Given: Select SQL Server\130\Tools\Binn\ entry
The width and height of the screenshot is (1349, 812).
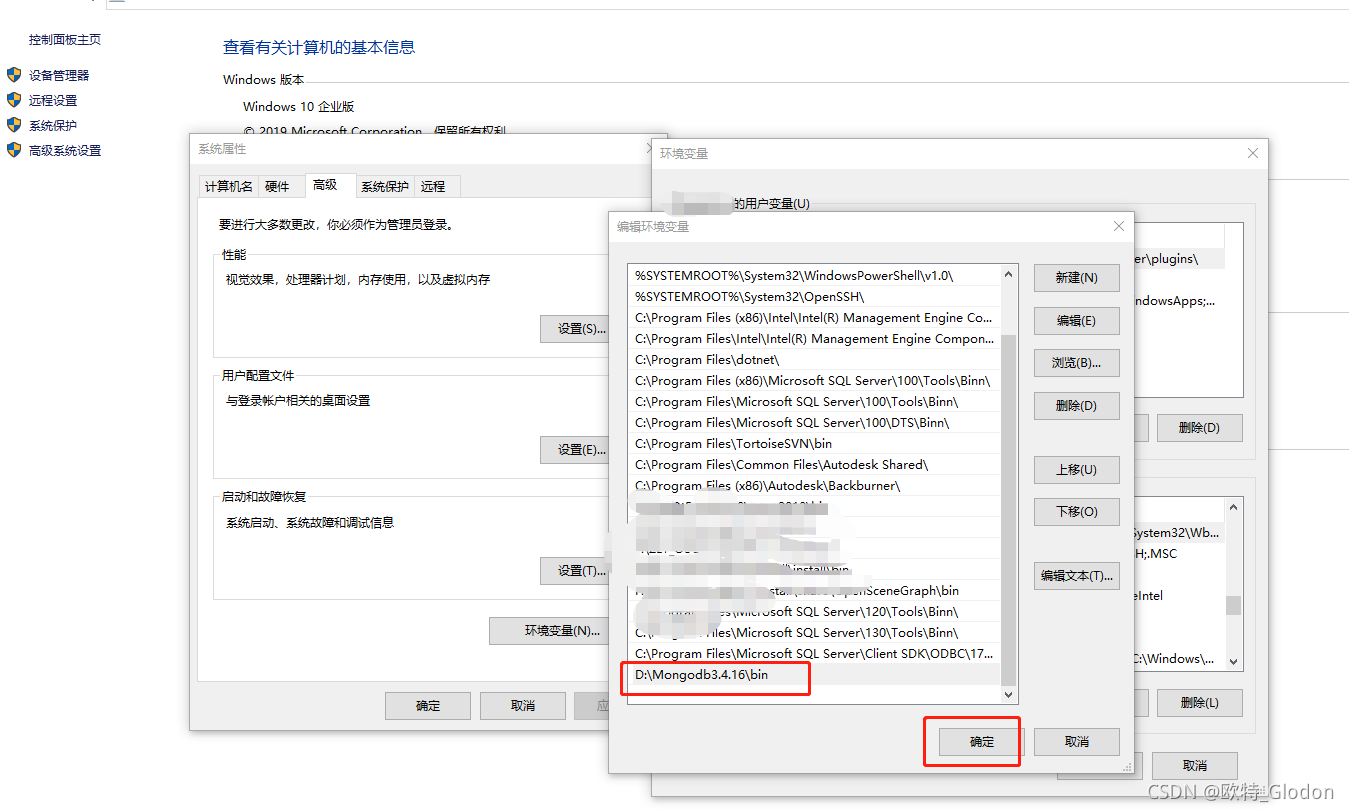Looking at the screenshot, I should [x=814, y=633].
